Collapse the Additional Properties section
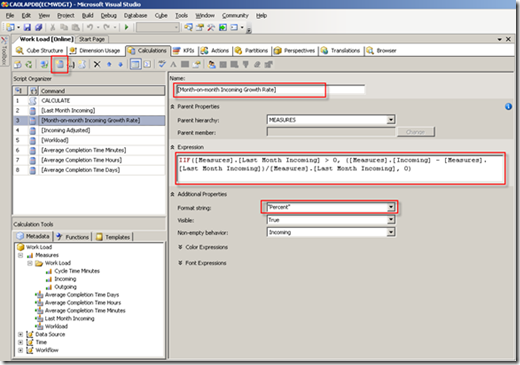Viewport: 520px width, 365px height. pyautogui.click(x=173, y=194)
